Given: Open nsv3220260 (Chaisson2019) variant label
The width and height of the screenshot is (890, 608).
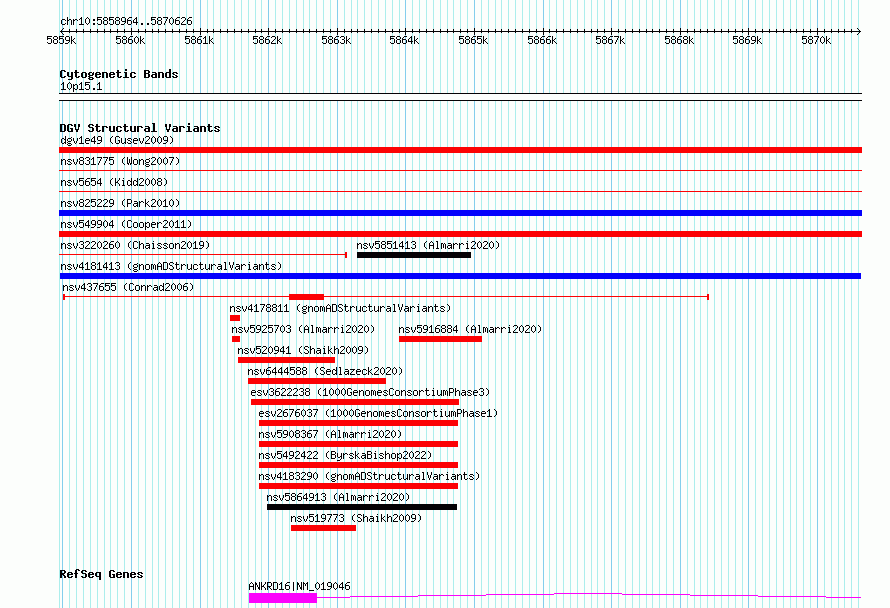Looking at the screenshot, I should pyautogui.click(x=135, y=245).
